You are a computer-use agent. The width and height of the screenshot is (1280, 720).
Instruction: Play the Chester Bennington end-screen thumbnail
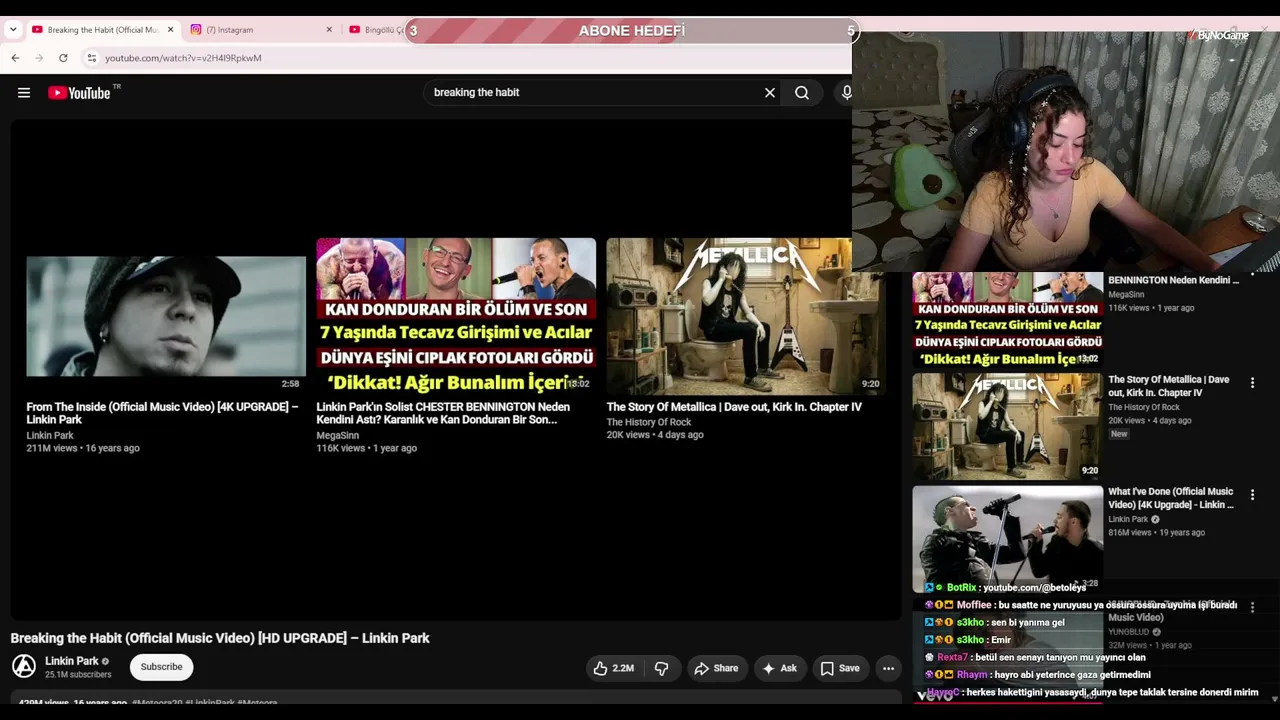456,316
